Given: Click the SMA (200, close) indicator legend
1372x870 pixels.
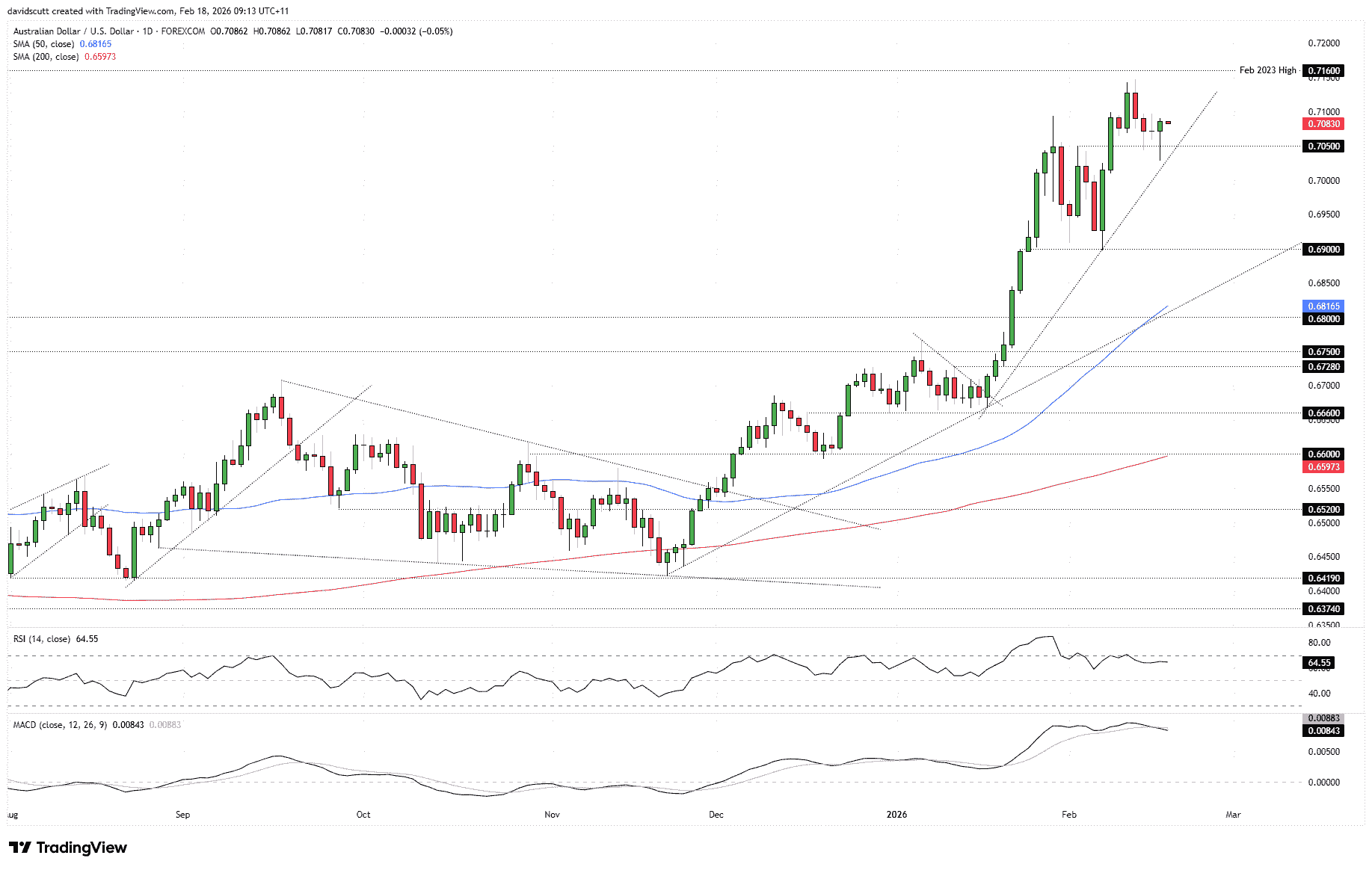Looking at the screenshot, I should point(48,57).
